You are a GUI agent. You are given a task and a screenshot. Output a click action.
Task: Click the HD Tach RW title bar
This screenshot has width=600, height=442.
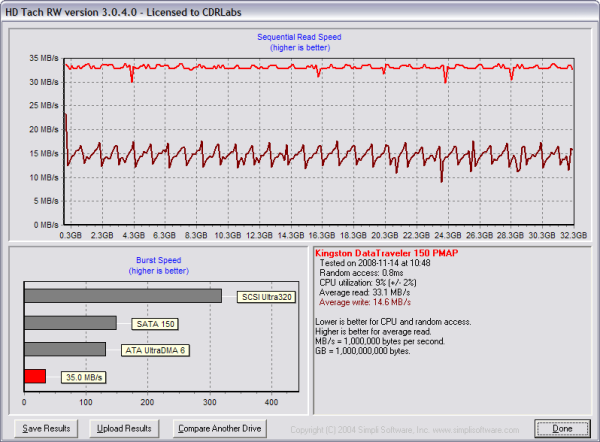point(300,9)
